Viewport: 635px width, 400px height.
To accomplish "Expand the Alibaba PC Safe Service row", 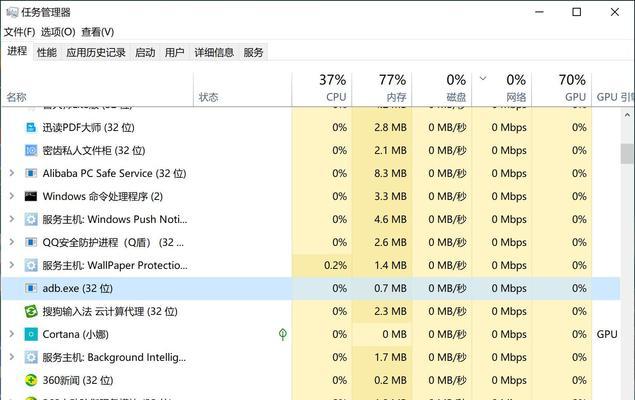I will (12, 173).
